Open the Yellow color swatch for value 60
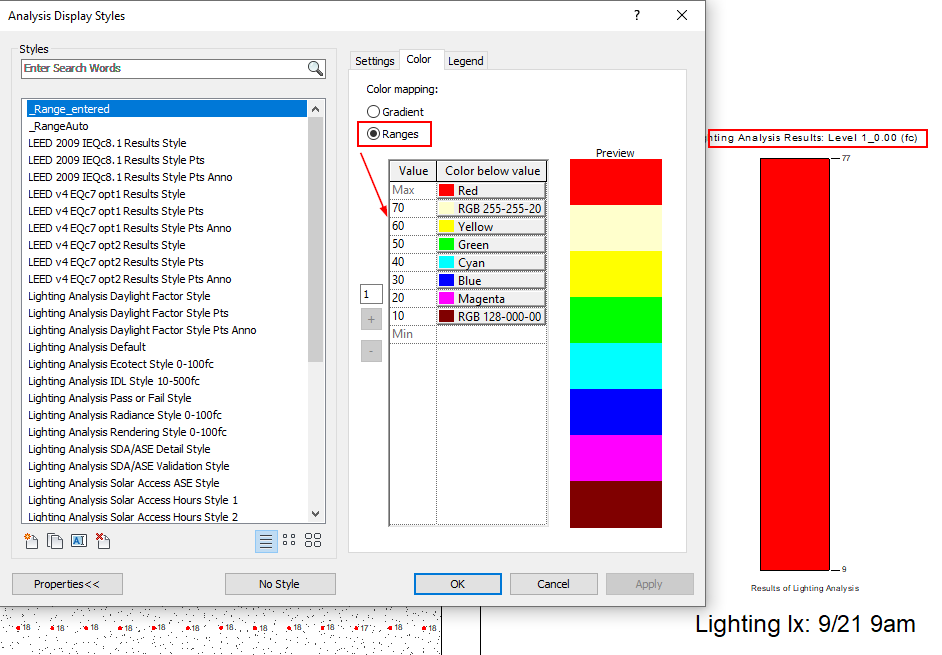 pos(444,225)
